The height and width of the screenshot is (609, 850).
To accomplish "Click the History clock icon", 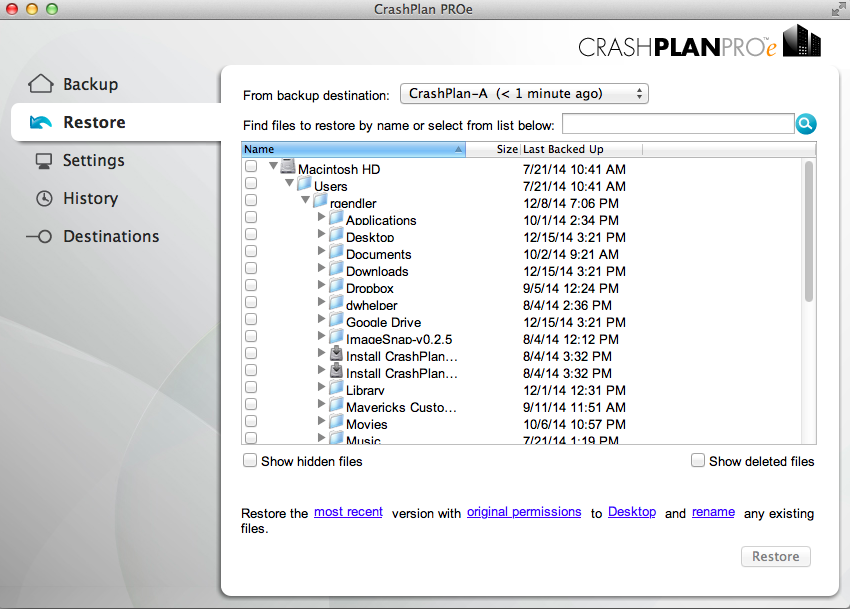I will [x=44, y=198].
